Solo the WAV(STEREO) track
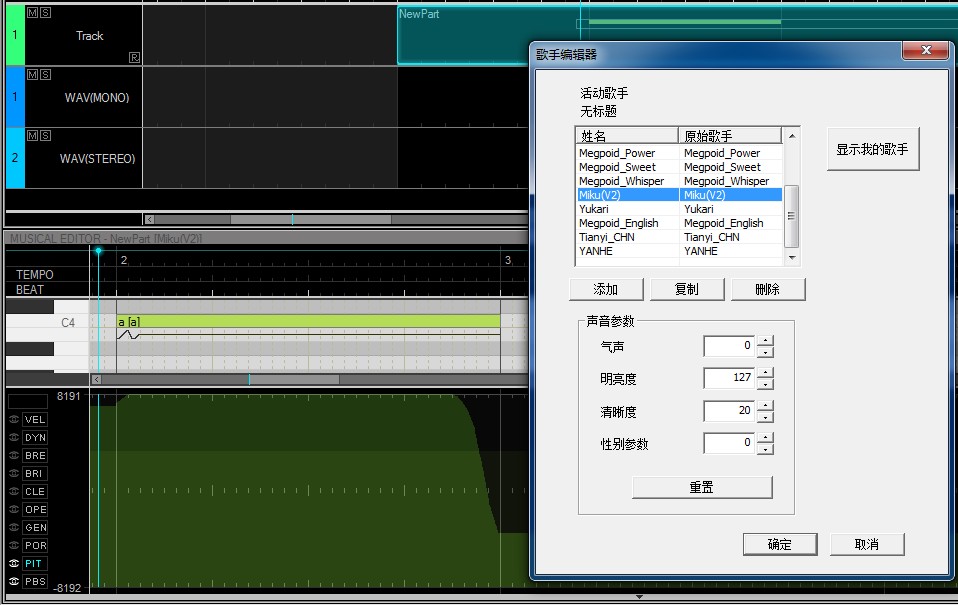 click(x=45, y=135)
